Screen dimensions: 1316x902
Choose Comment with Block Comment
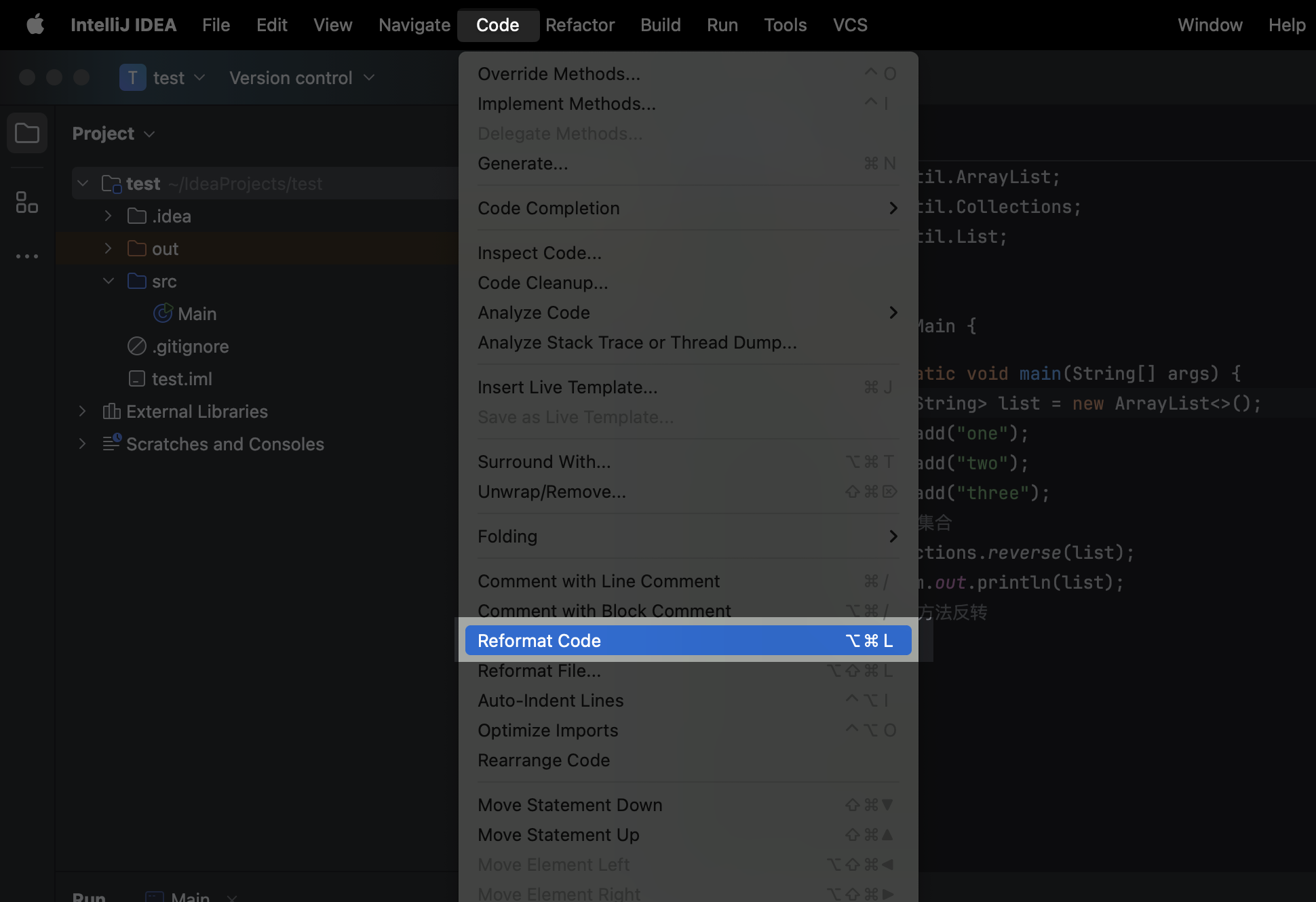coord(688,610)
